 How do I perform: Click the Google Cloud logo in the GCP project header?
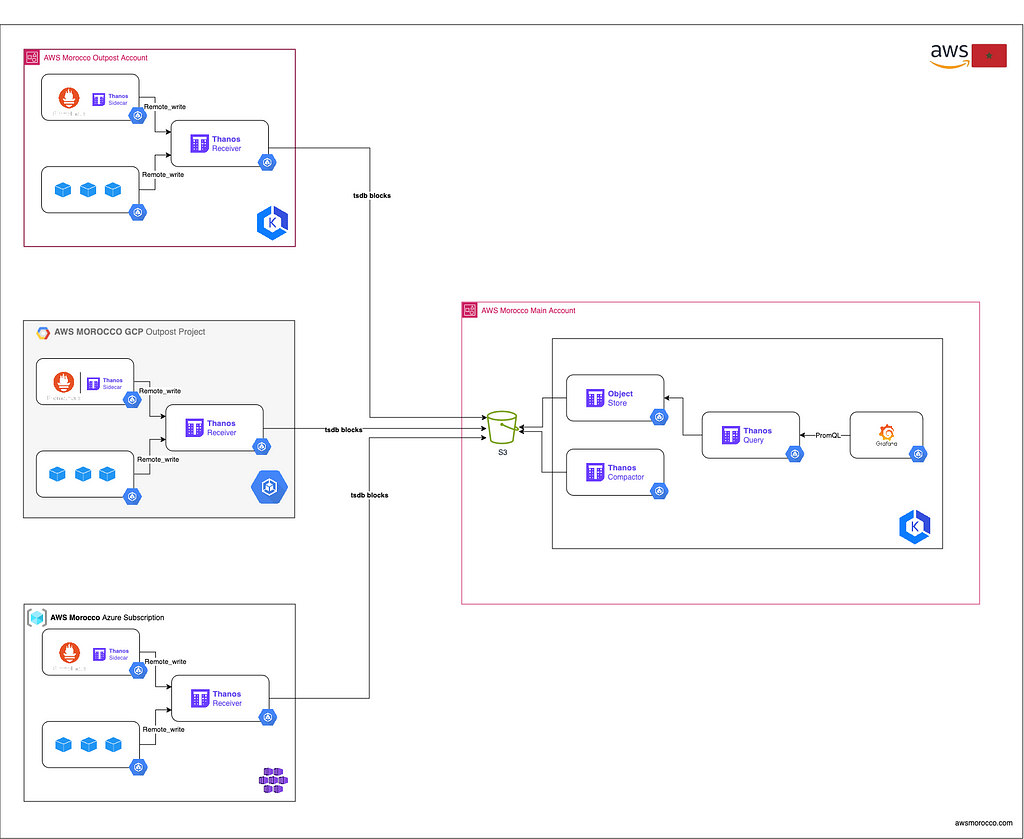(x=41, y=331)
